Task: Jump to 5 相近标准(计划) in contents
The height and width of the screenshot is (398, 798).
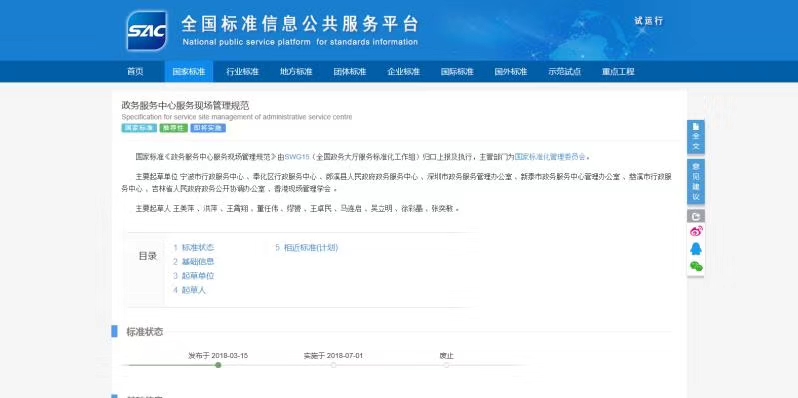Action: pyautogui.click(x=306, y=248)
